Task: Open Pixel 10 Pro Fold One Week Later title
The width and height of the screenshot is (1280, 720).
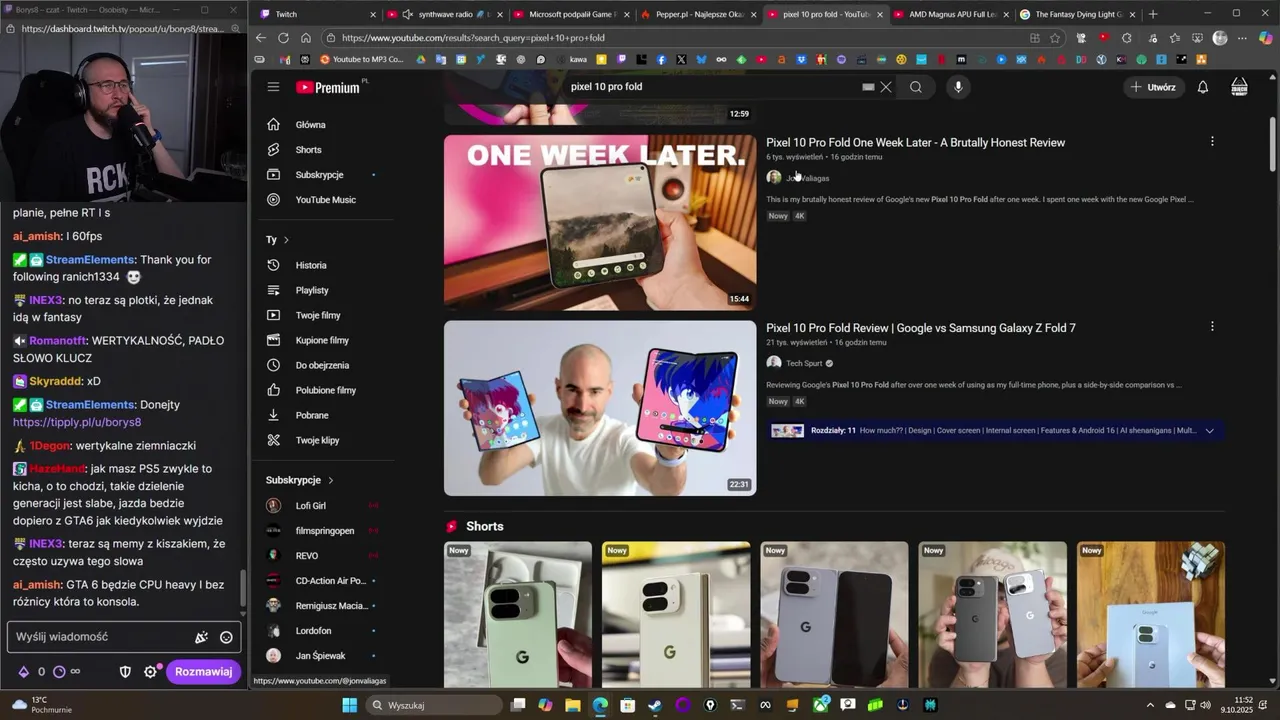Action: 915,142
